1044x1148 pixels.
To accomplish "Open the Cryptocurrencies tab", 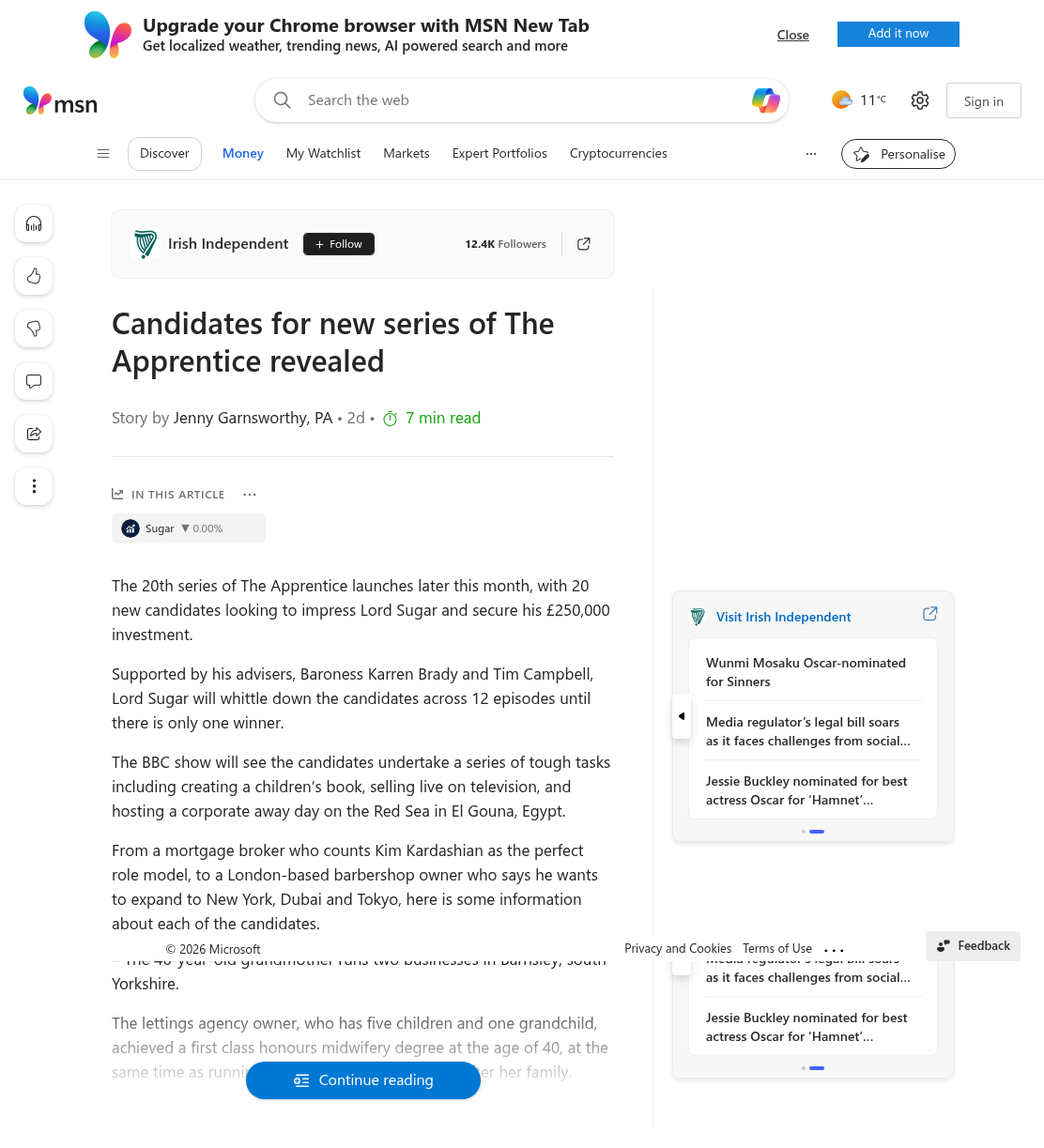I will click(619, 154).
